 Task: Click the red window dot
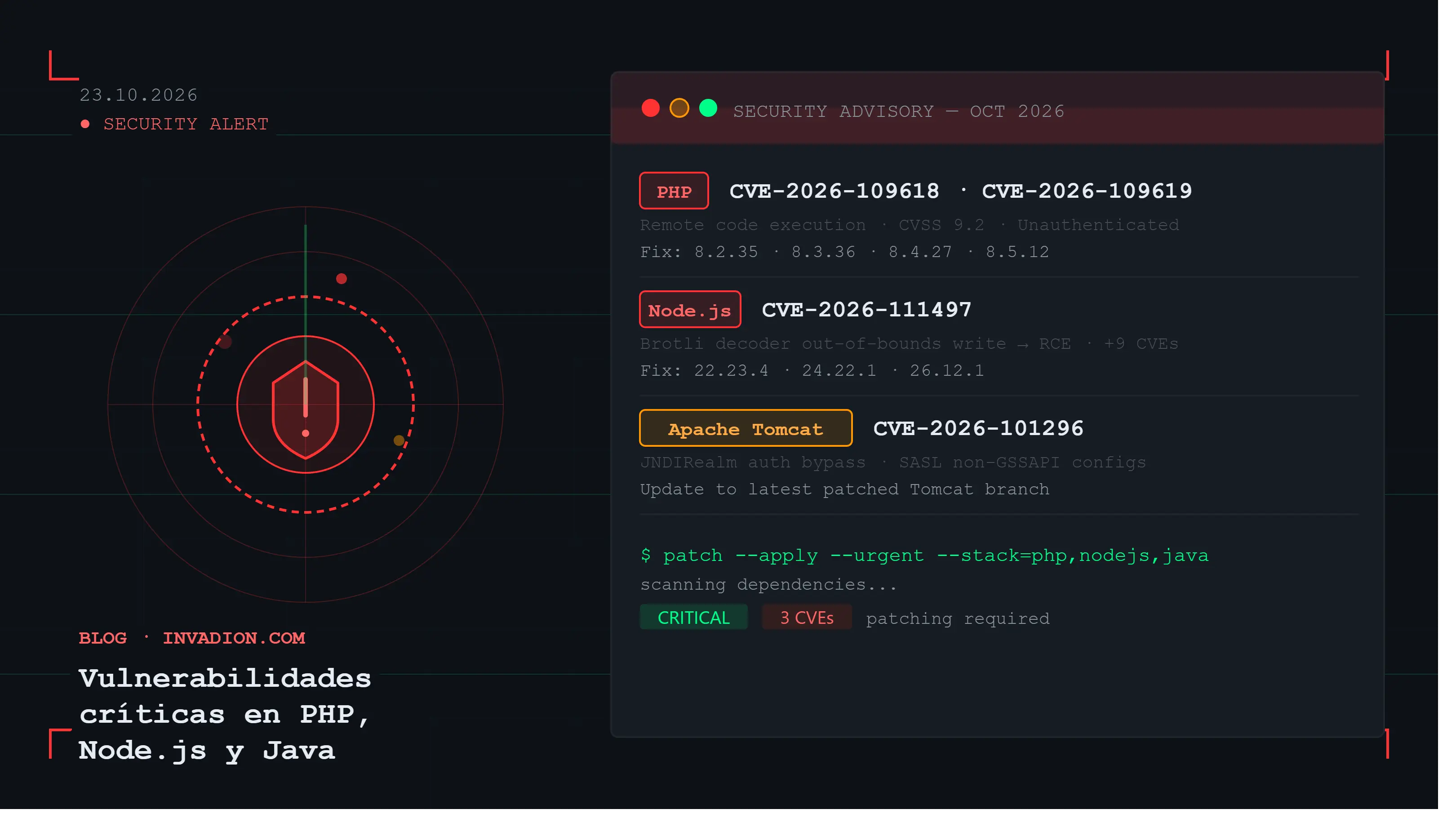click(x=650, y=108)
